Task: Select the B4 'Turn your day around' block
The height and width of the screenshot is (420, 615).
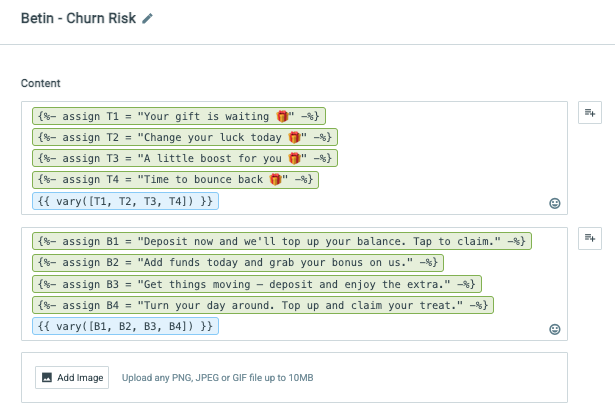Action: pyautogui.click(x=263, y=305)
